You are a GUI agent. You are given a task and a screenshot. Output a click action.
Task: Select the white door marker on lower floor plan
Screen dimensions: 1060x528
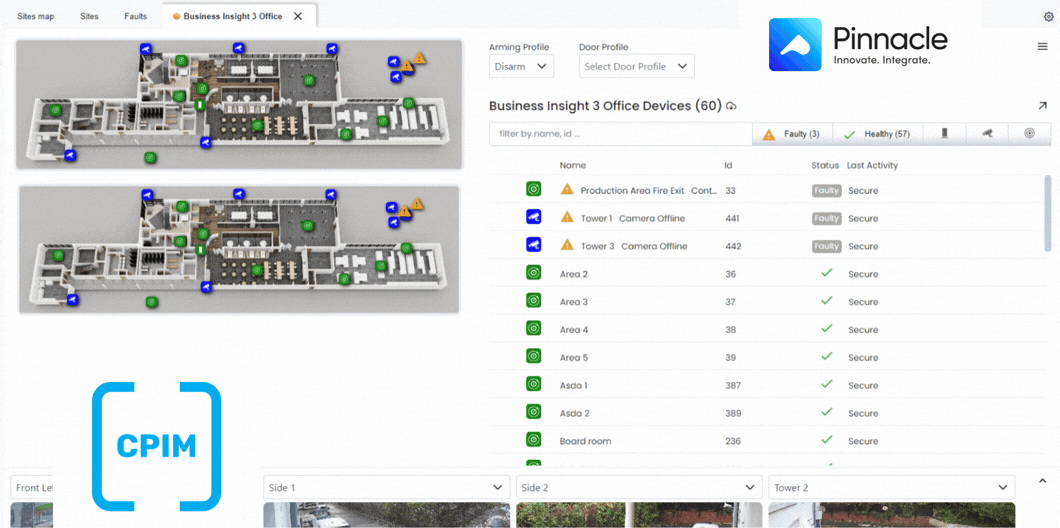tap(200, 250)
